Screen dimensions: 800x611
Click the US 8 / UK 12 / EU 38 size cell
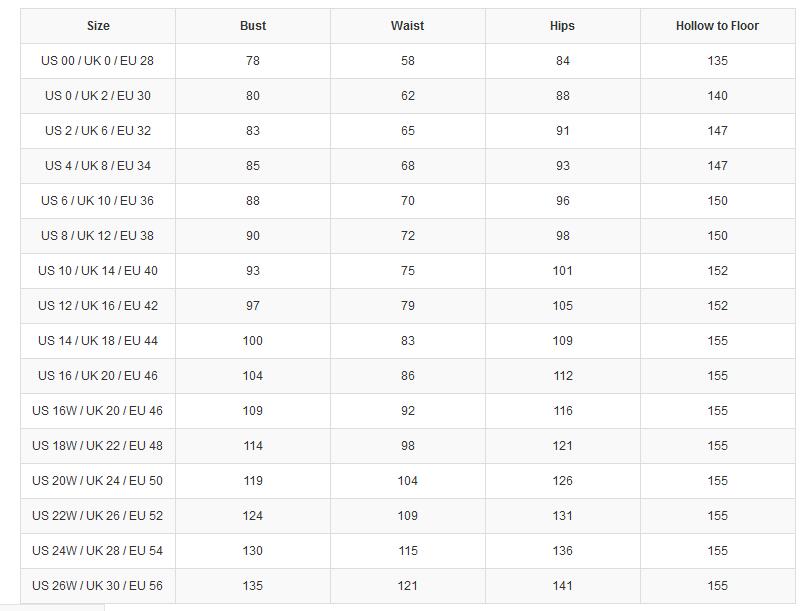click(98, 236)
